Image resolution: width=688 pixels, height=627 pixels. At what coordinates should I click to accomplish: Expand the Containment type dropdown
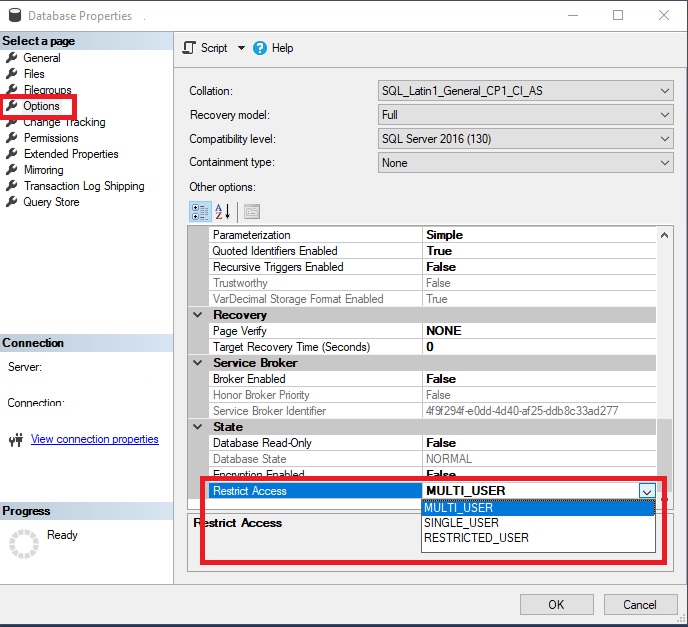(665, 163)
